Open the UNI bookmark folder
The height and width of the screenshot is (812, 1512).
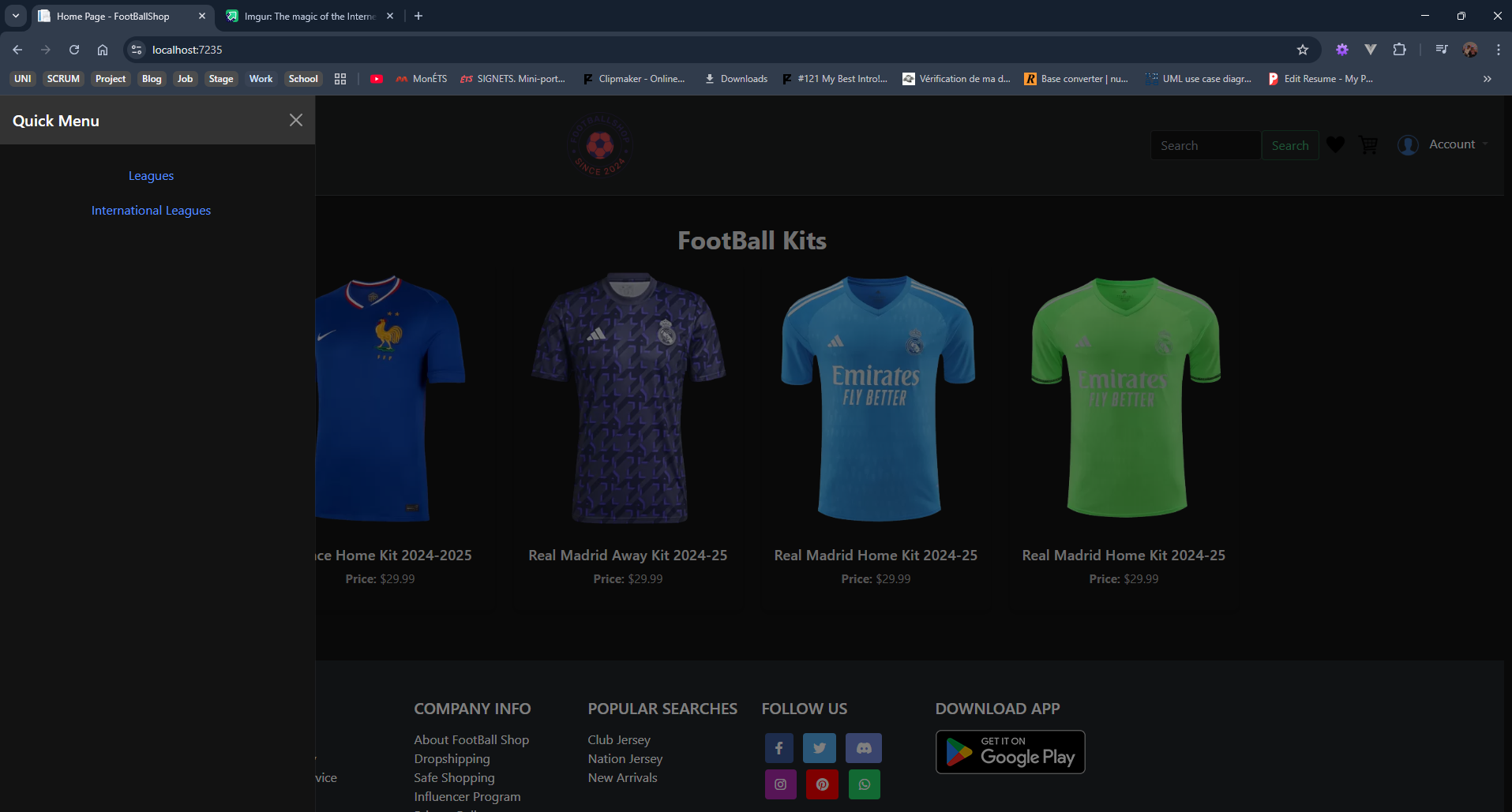point(23,79)
